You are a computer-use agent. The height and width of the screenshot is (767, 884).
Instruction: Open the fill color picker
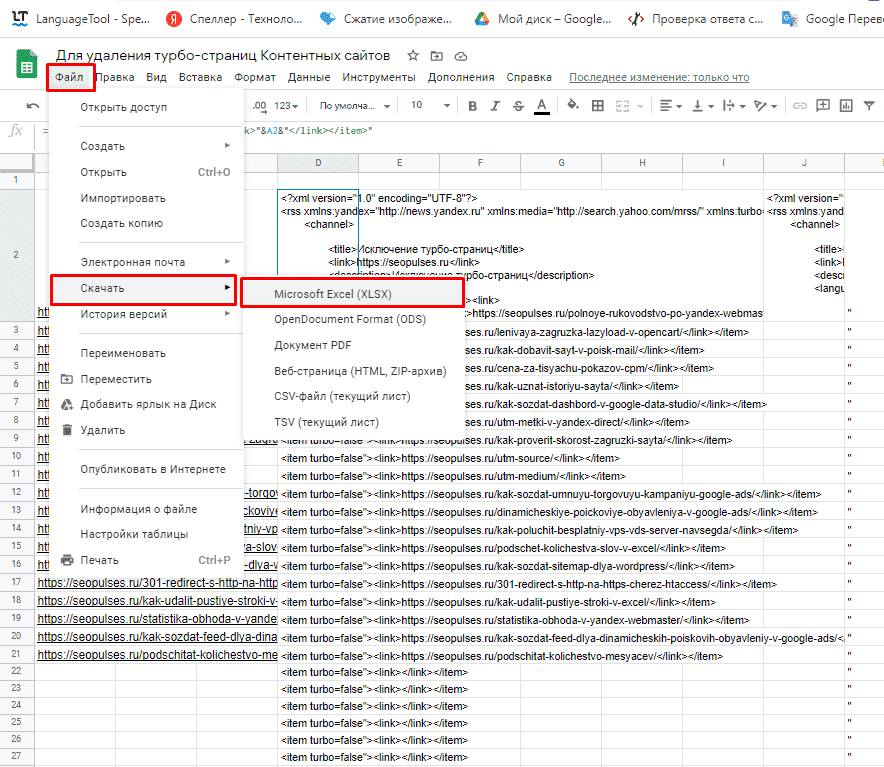573,105
